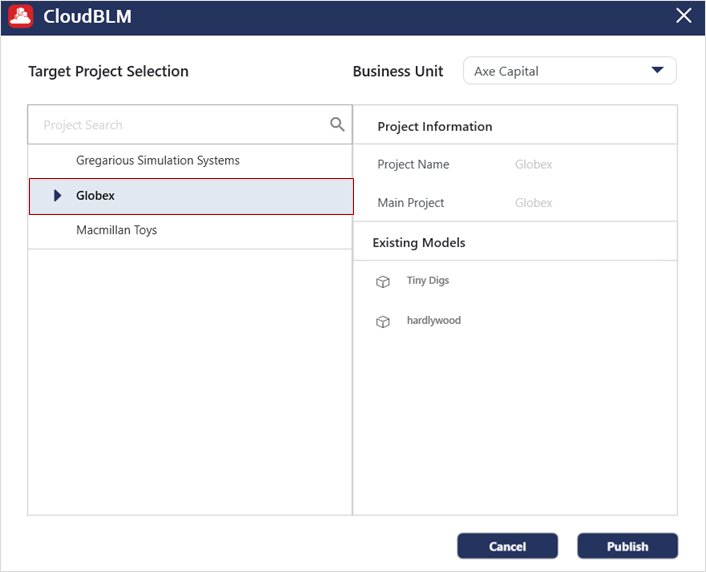Click the Existing Models section header
The image size is (706, 572).
pos(419,243)
